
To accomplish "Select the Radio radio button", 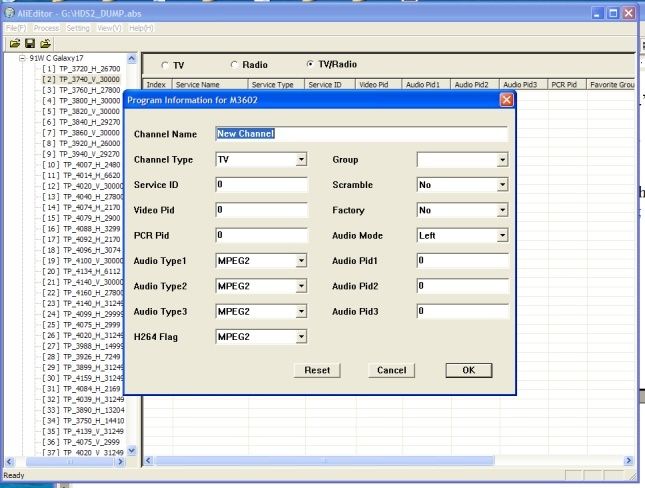I will click(234, 65).
